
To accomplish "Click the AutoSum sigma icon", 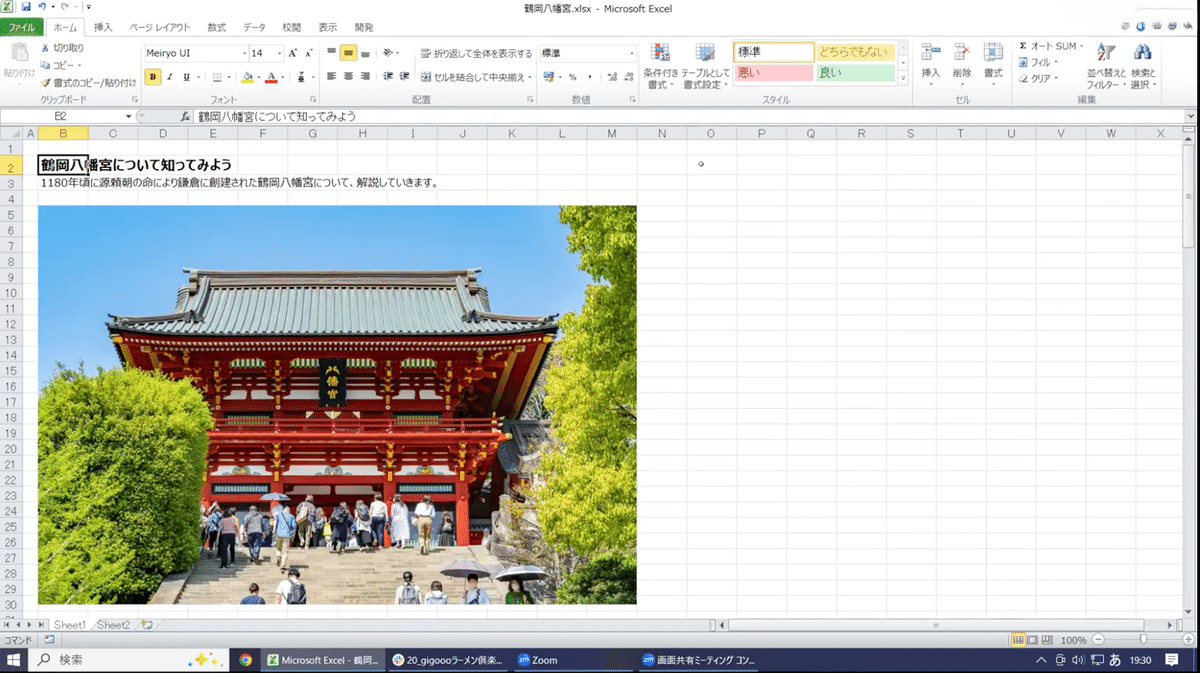I will point(1023,46).
